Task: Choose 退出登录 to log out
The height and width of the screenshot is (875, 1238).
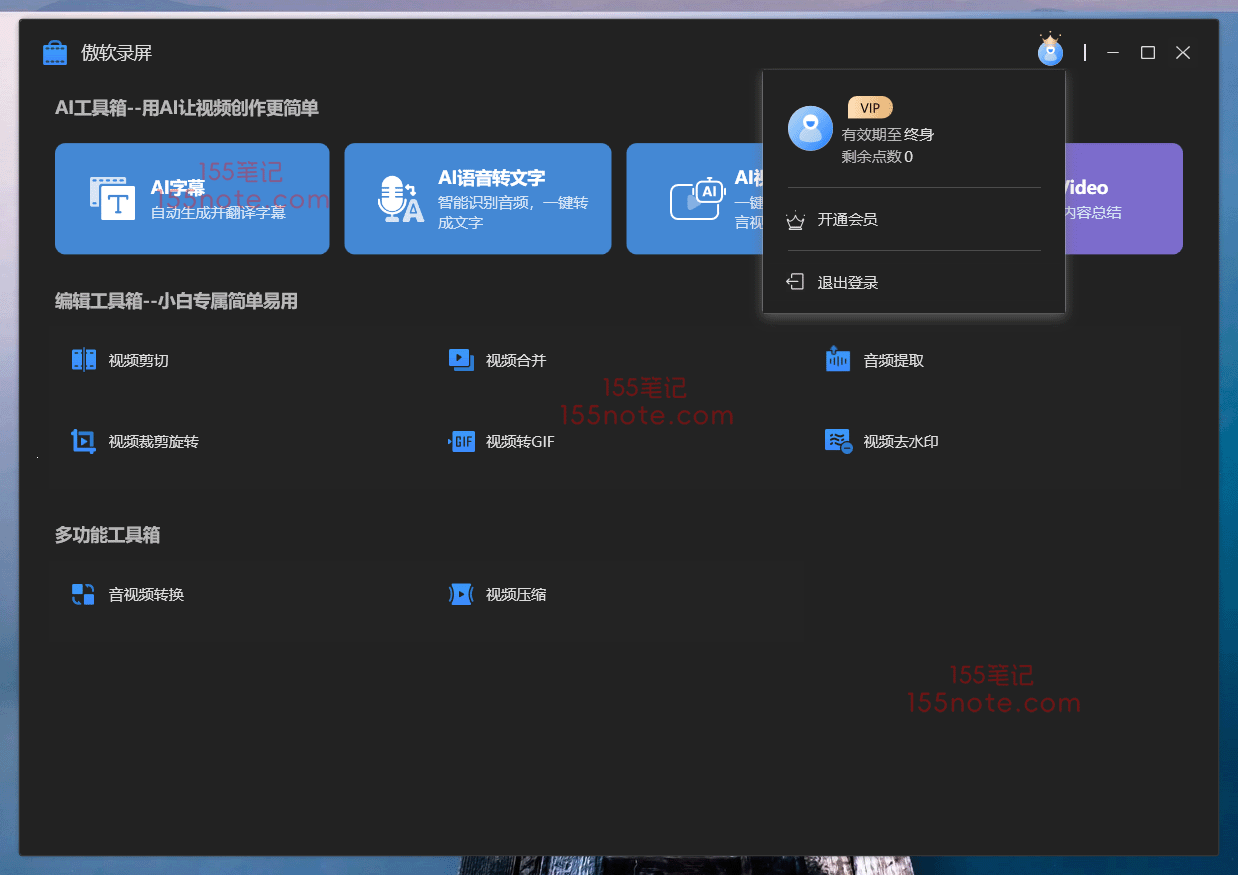Action: coord(847,283)
